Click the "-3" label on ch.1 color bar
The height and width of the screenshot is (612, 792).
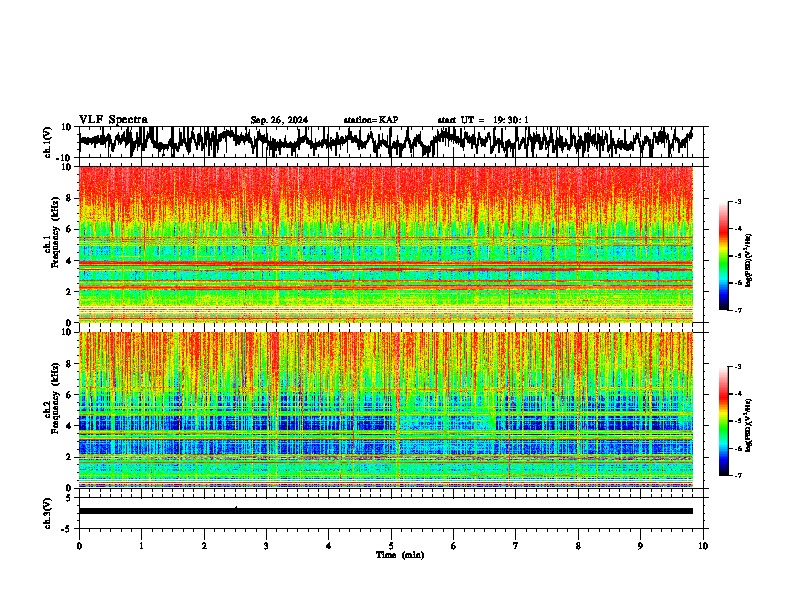737,201
